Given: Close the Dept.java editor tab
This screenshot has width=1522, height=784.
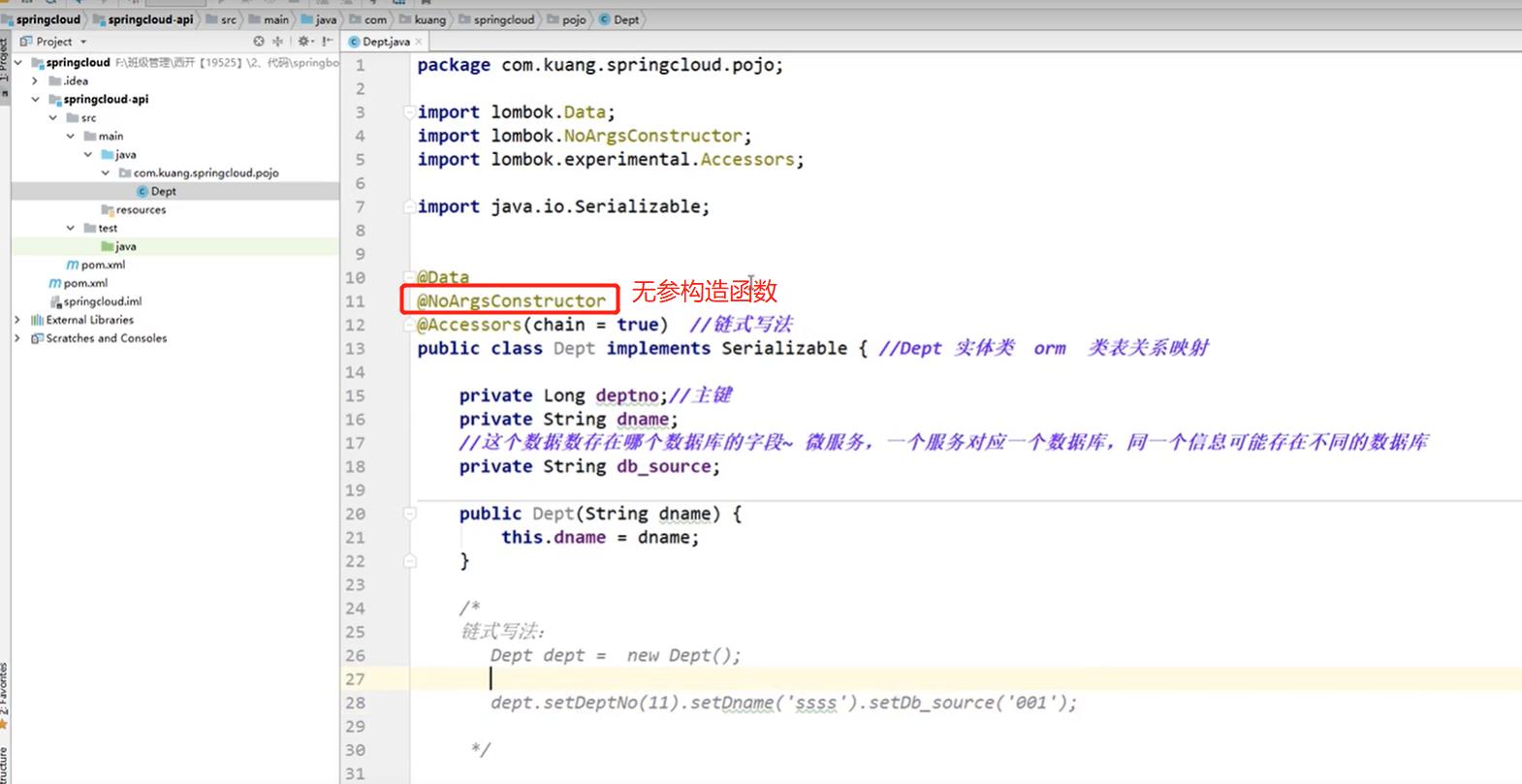Looking at the screenshot, I should [419, 42].
